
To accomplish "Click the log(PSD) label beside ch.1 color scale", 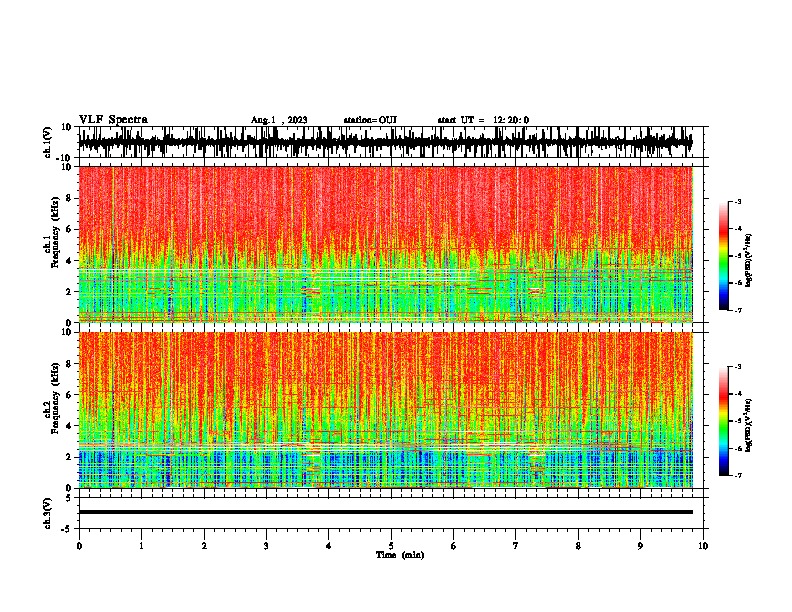I will point(748,261).
